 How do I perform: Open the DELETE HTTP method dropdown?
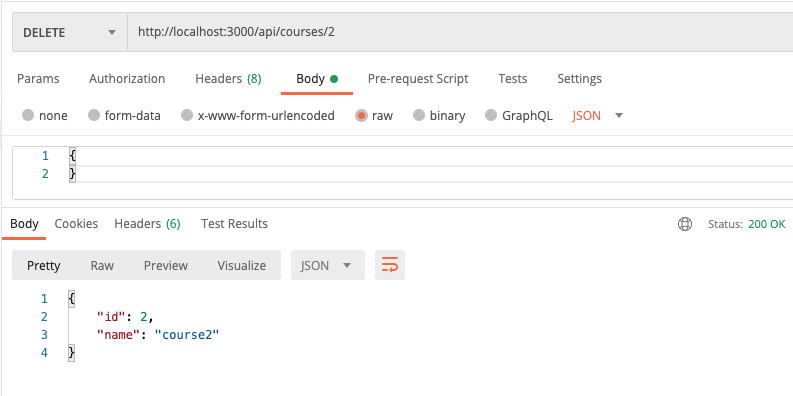click(x=70, y=32)
